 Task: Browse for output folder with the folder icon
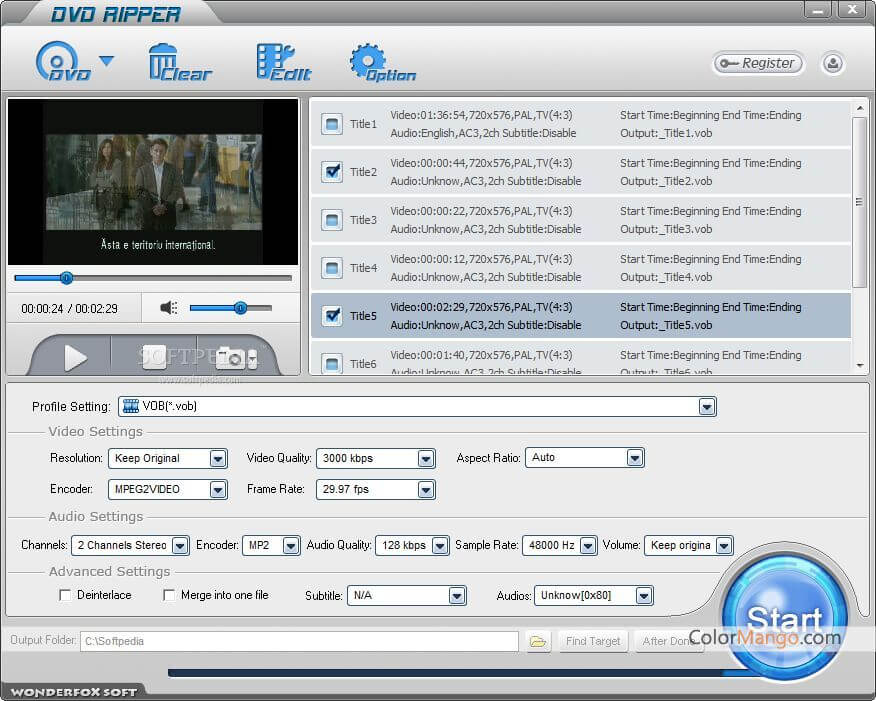(538, 641)
